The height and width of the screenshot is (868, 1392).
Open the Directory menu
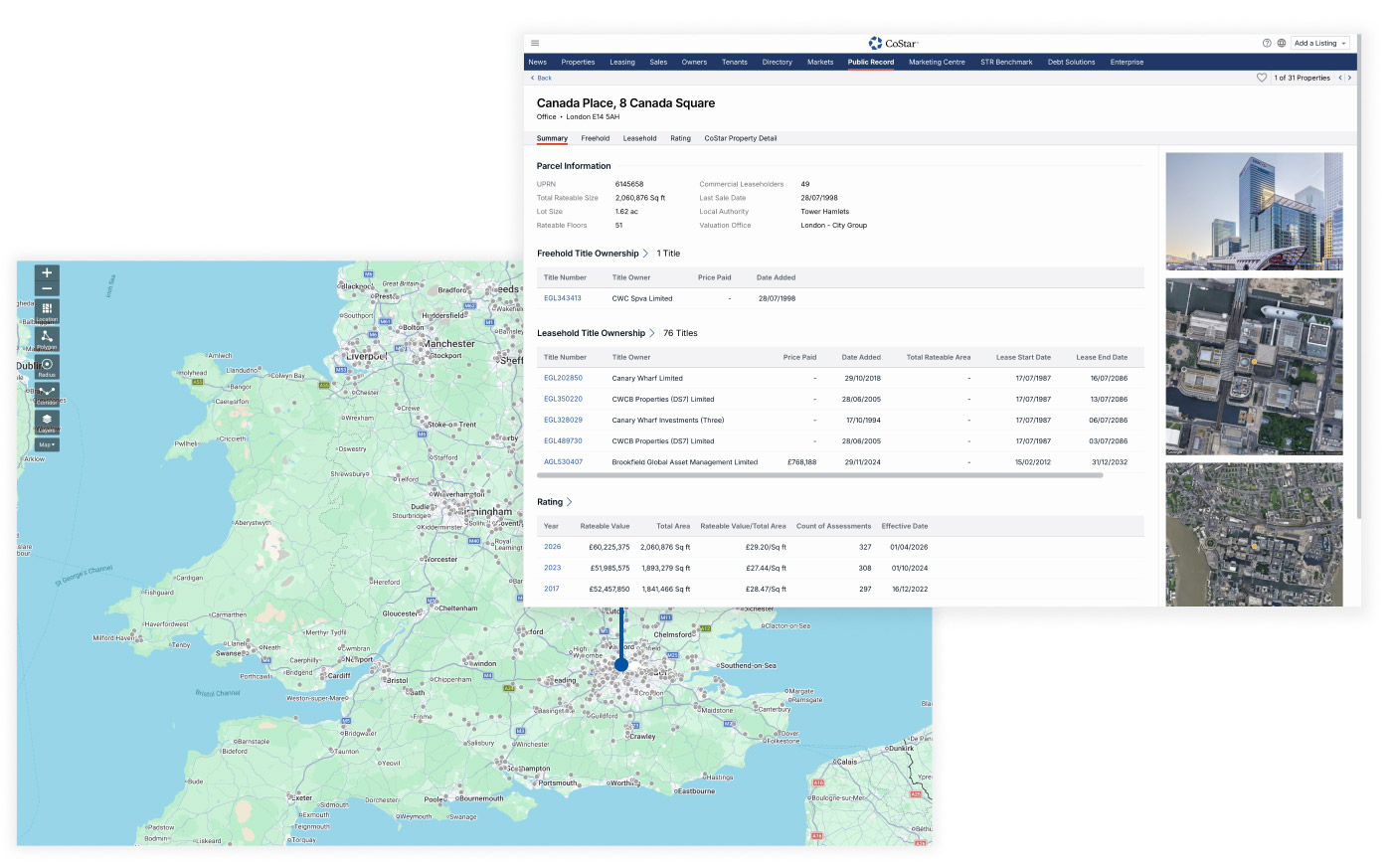pyautogui.click(x=778, y=62)
